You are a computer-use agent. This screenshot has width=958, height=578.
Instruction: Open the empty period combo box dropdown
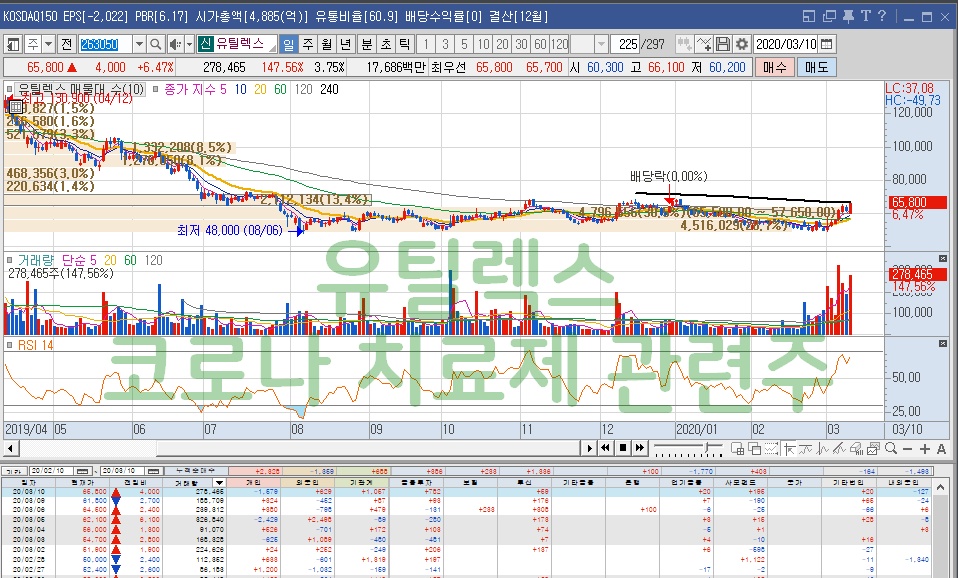601,44
